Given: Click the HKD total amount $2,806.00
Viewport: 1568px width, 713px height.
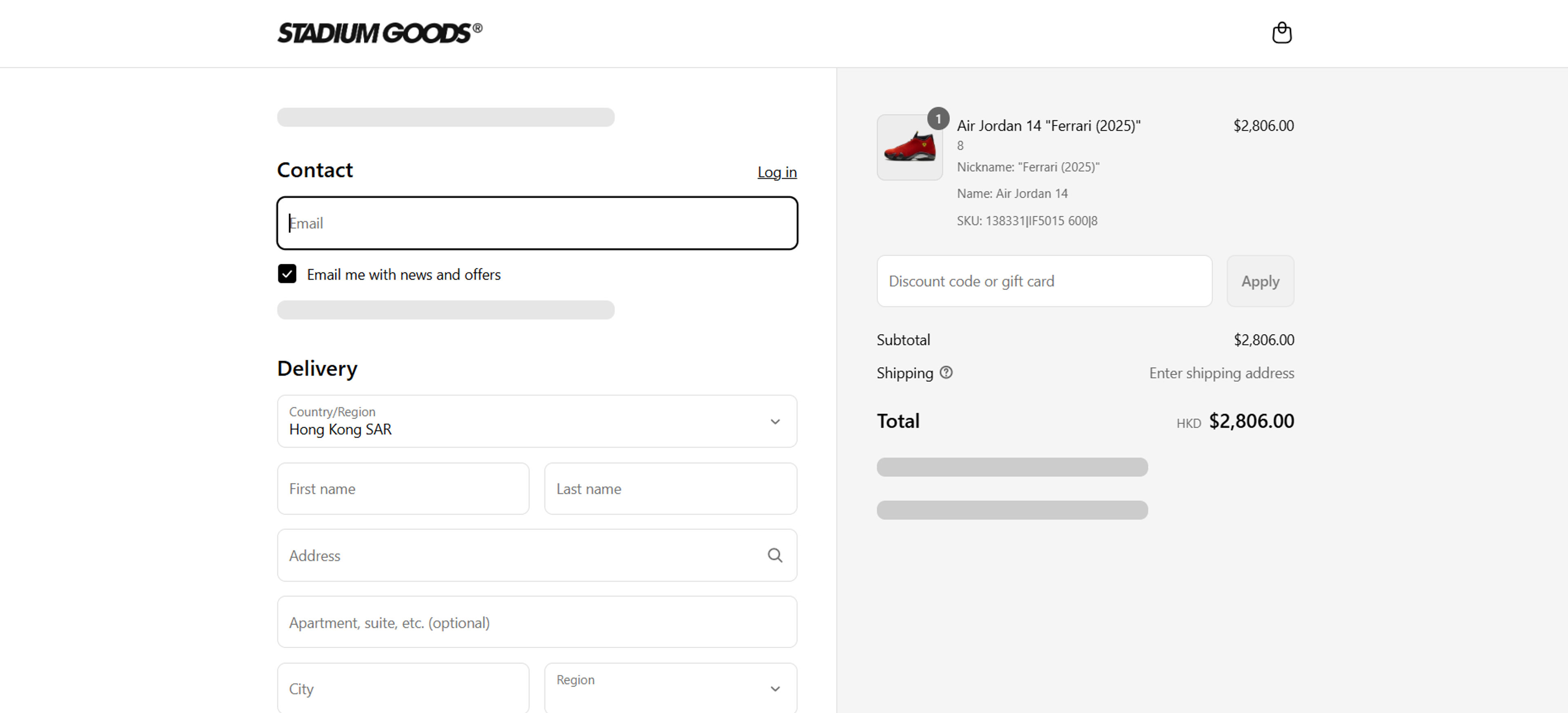Looking at the screenshot, I should tap(1251, 421).
